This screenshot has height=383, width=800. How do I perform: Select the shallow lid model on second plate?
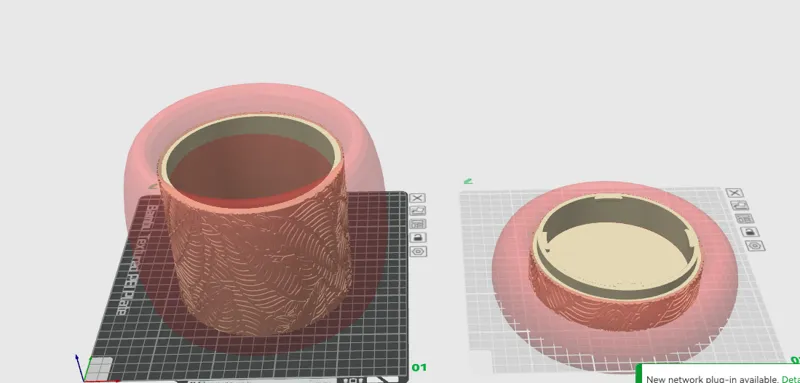(615, 263)
